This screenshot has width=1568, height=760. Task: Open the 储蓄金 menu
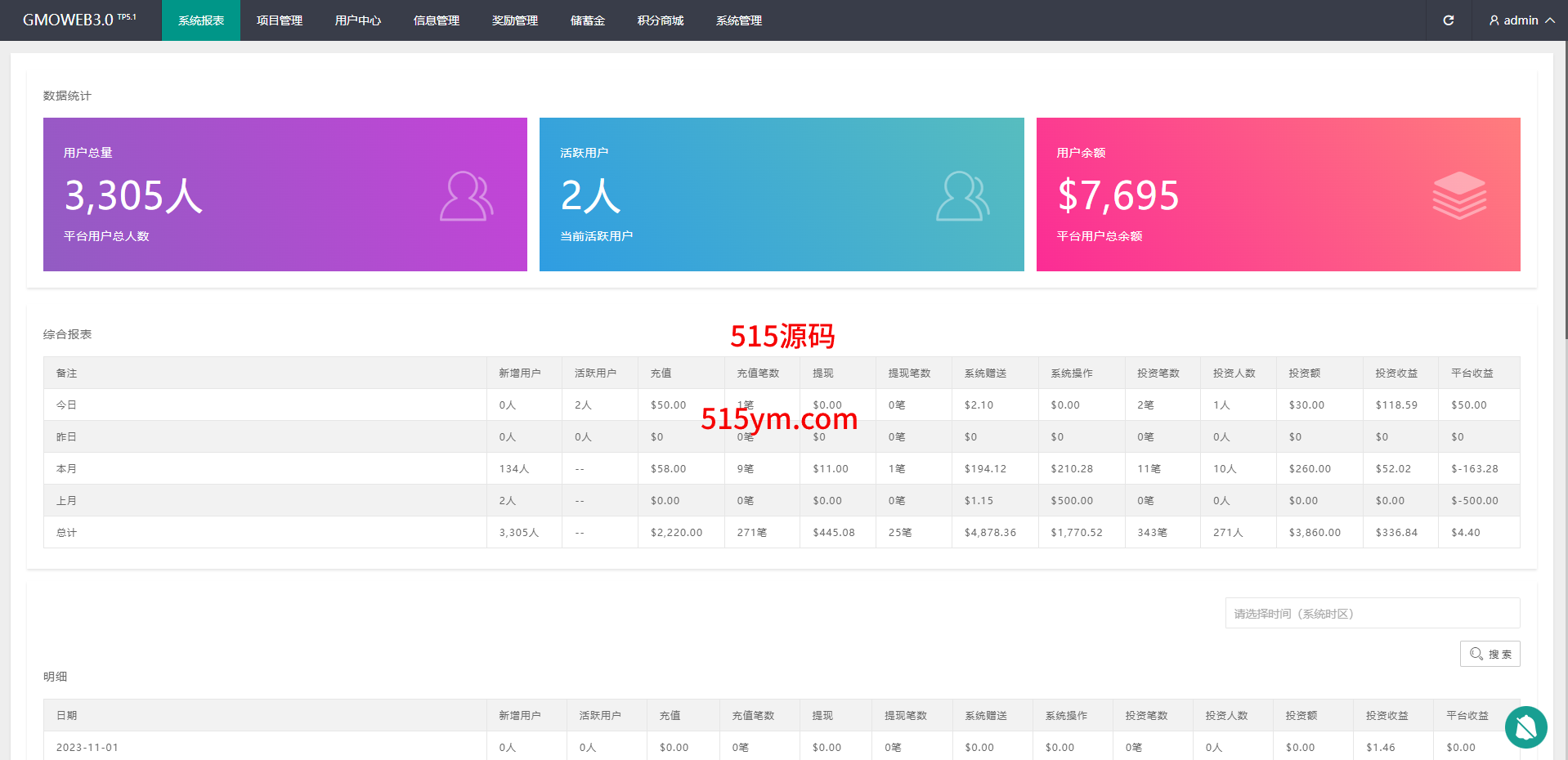click(x=588, y=20)
